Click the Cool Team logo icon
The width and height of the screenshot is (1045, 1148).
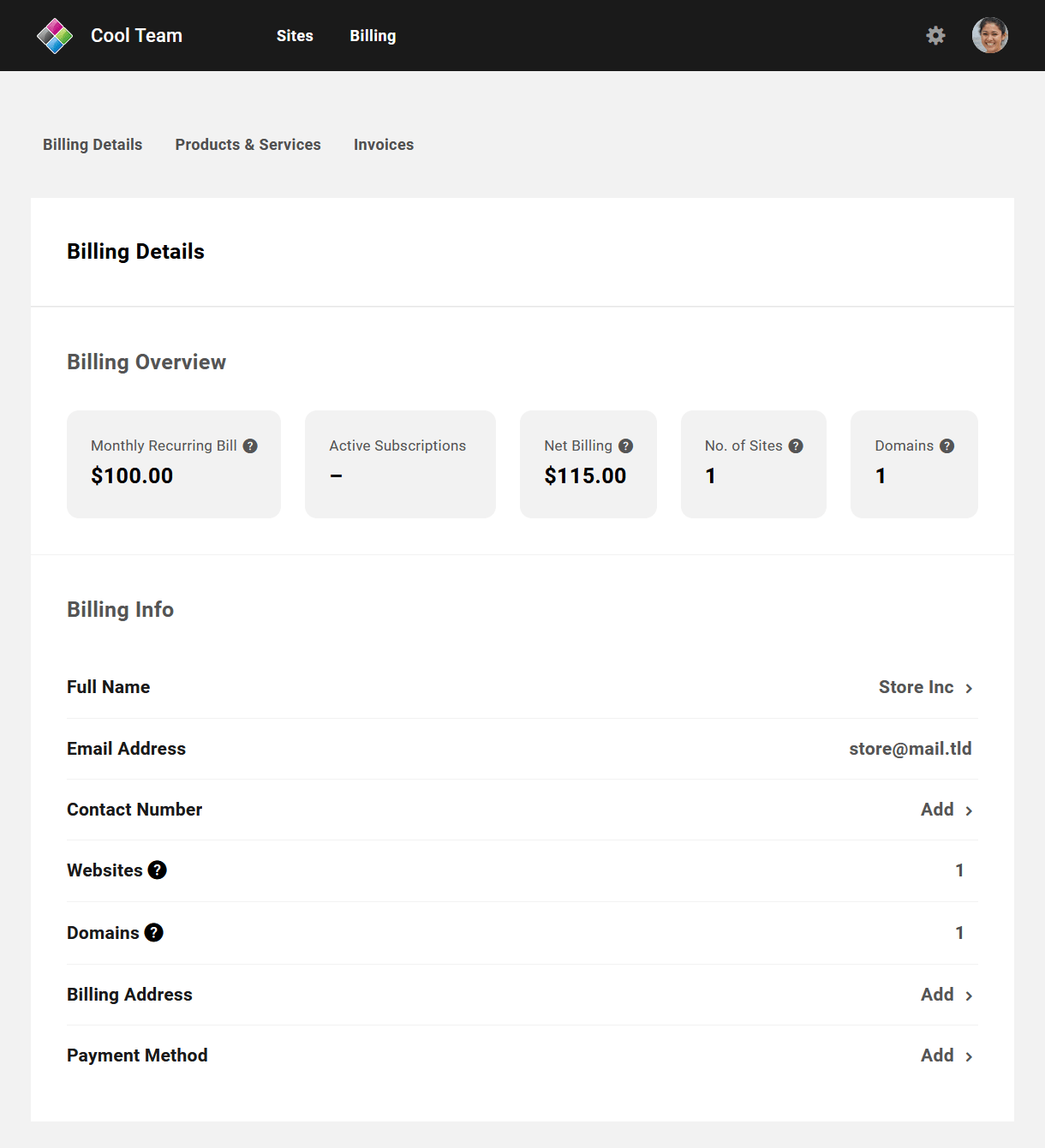coord(55,35)
